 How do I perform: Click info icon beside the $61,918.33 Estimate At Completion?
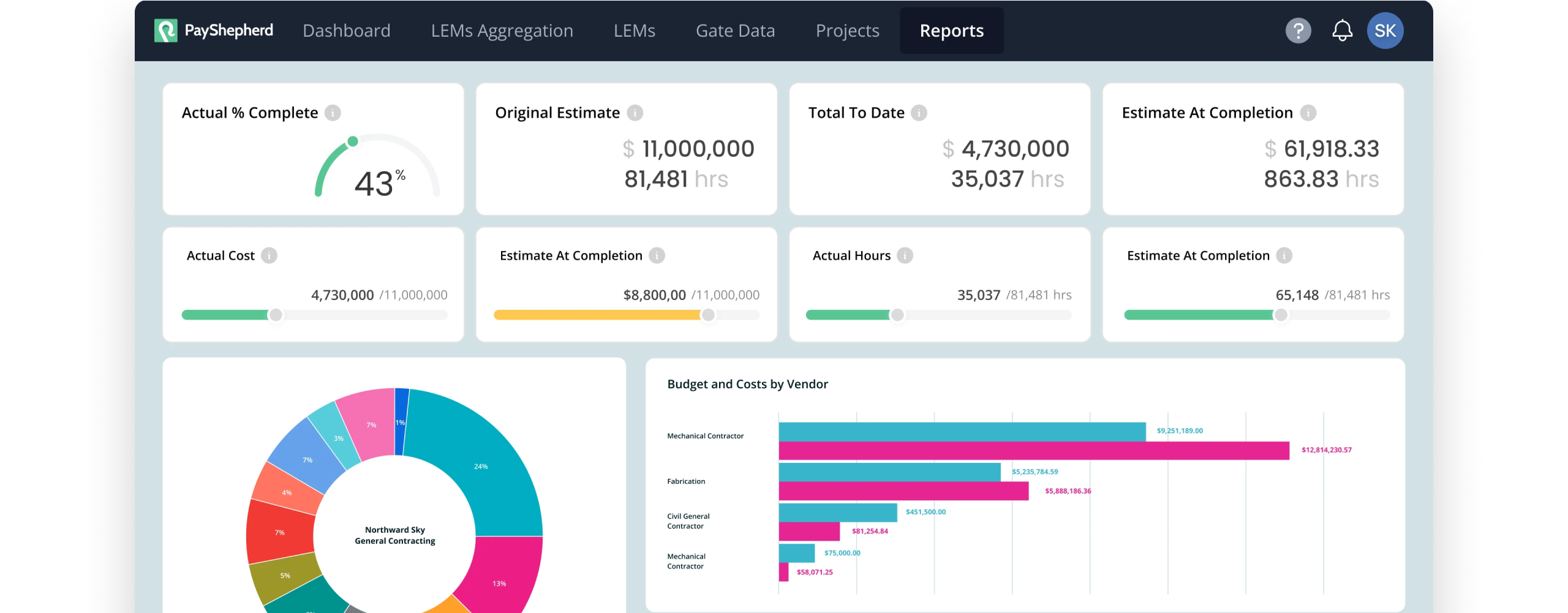click(x=1308, y=113)
